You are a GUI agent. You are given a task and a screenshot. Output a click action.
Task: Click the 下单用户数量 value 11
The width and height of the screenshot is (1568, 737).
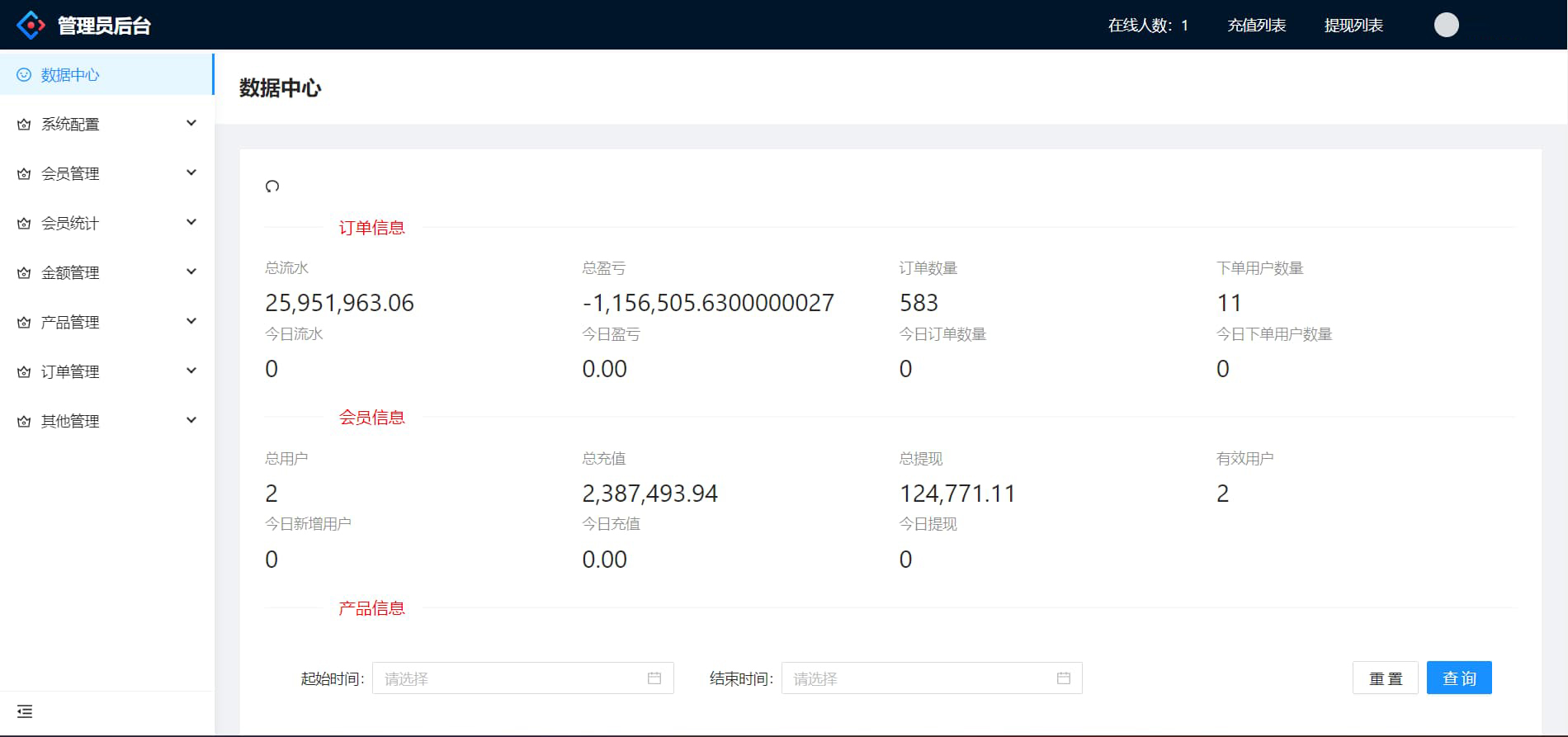pos(1229,303)
